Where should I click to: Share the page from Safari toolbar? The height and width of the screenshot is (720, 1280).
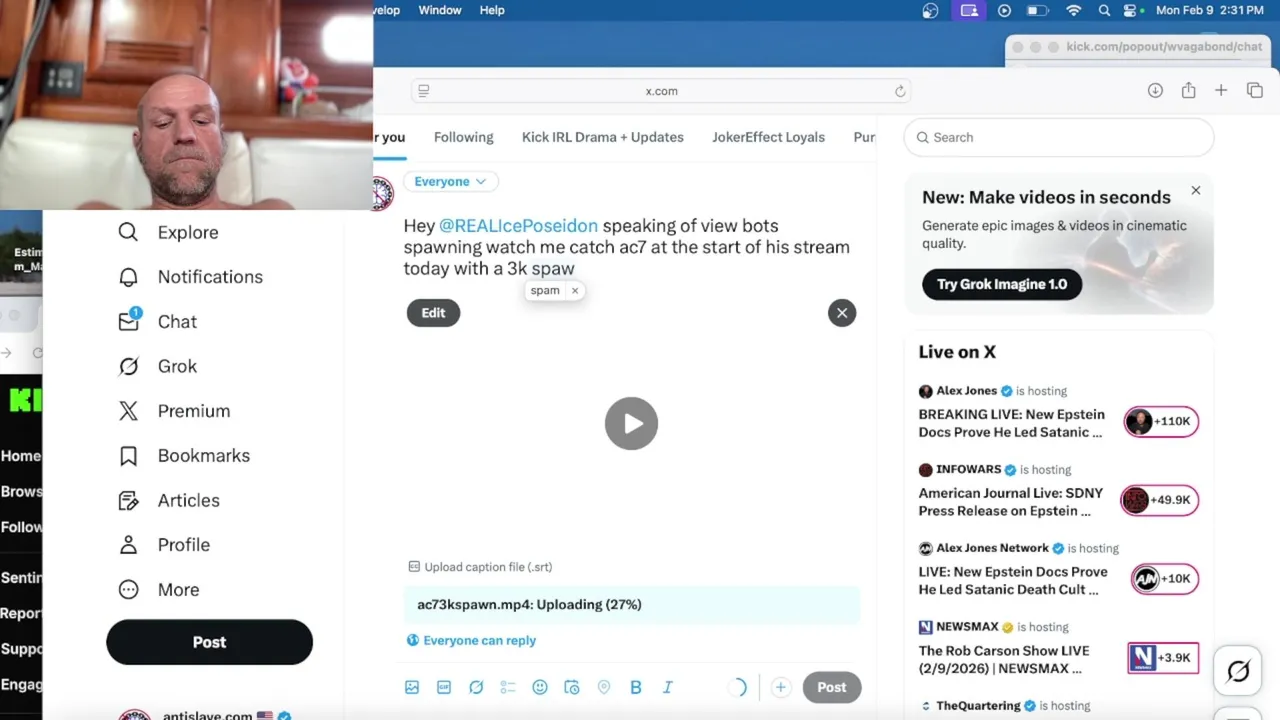(1188, 91)
